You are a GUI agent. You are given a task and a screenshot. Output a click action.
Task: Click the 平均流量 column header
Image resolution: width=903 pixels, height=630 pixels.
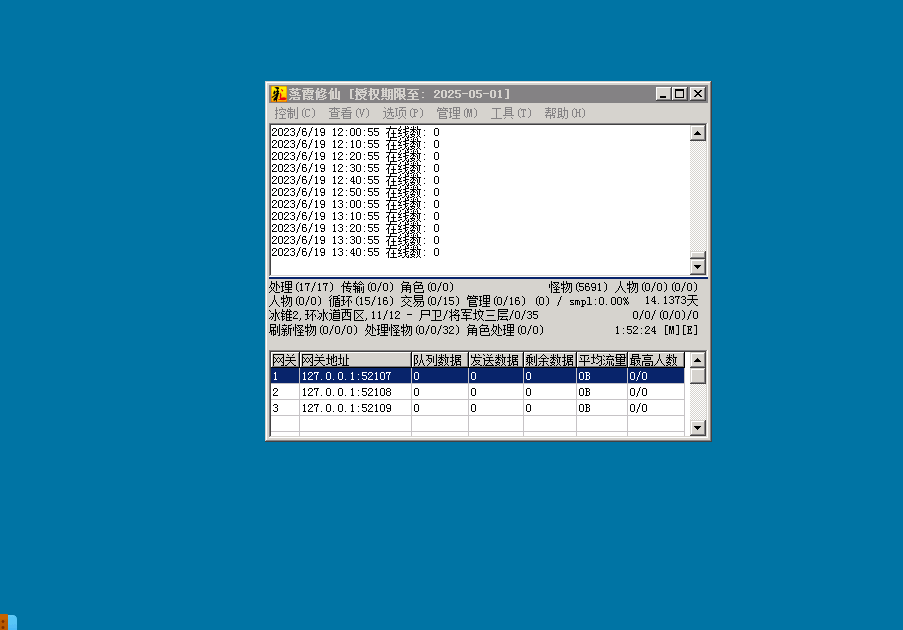(x=602, y=360)
